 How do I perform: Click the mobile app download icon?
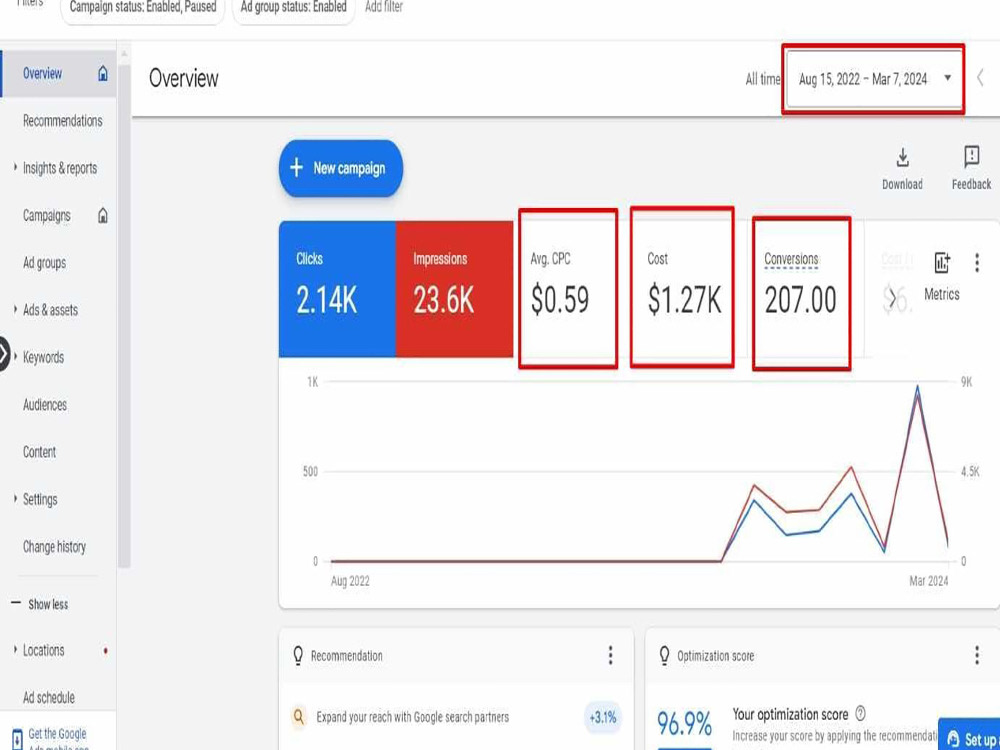17,739
